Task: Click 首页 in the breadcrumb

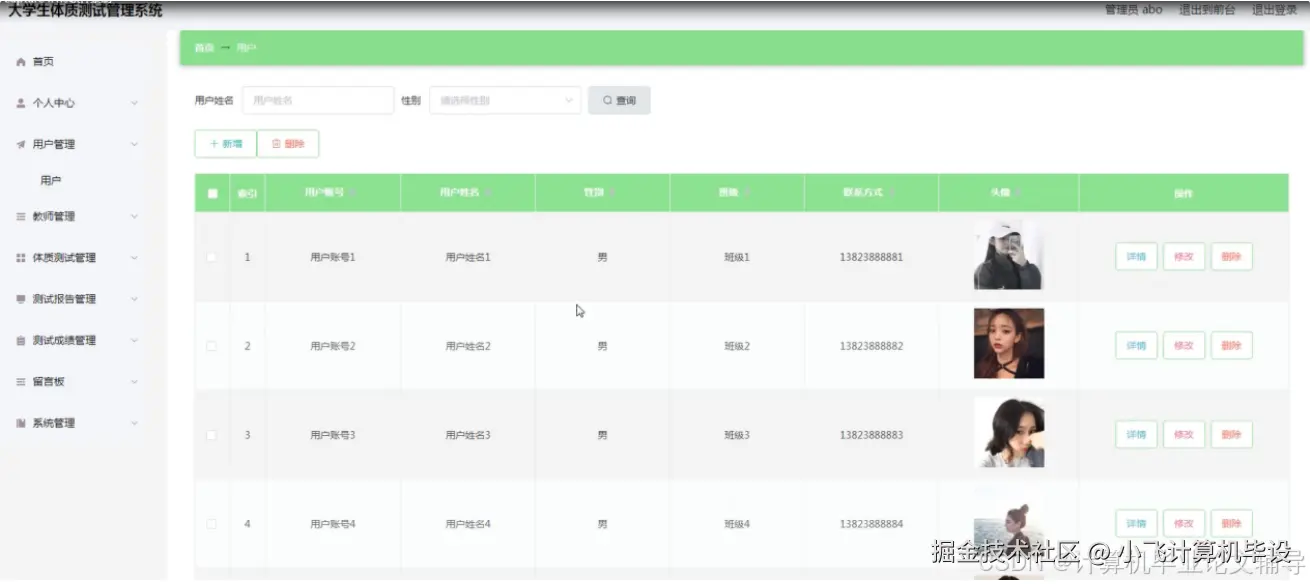Action: [x=204, y=48]
